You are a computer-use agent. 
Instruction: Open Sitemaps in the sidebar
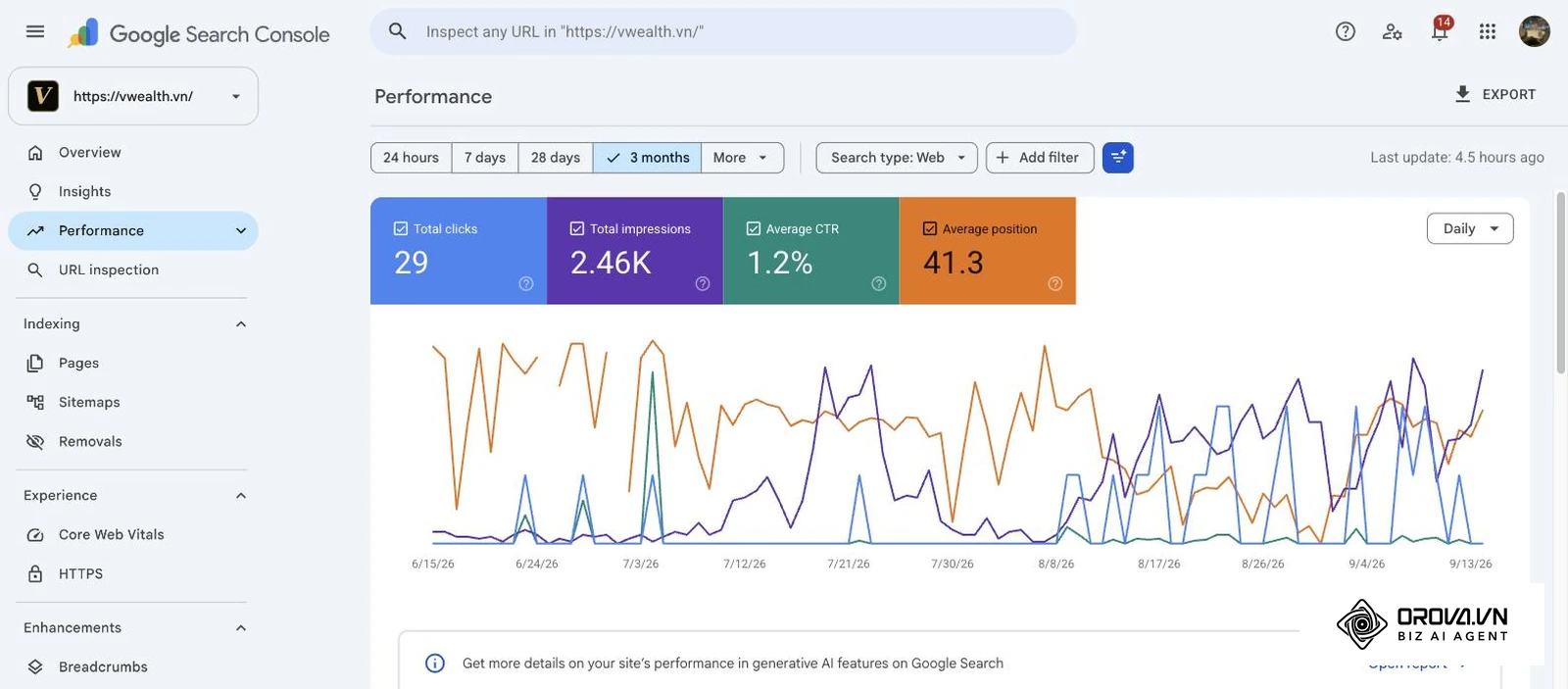click(x=133, y=402)
